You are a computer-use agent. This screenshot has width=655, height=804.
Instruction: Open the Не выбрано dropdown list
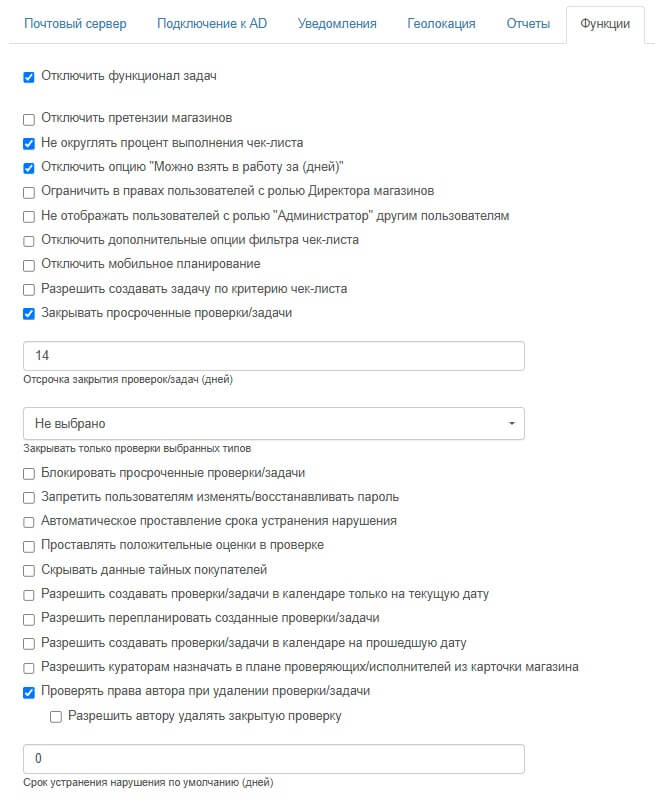click(x=273, y=424)
